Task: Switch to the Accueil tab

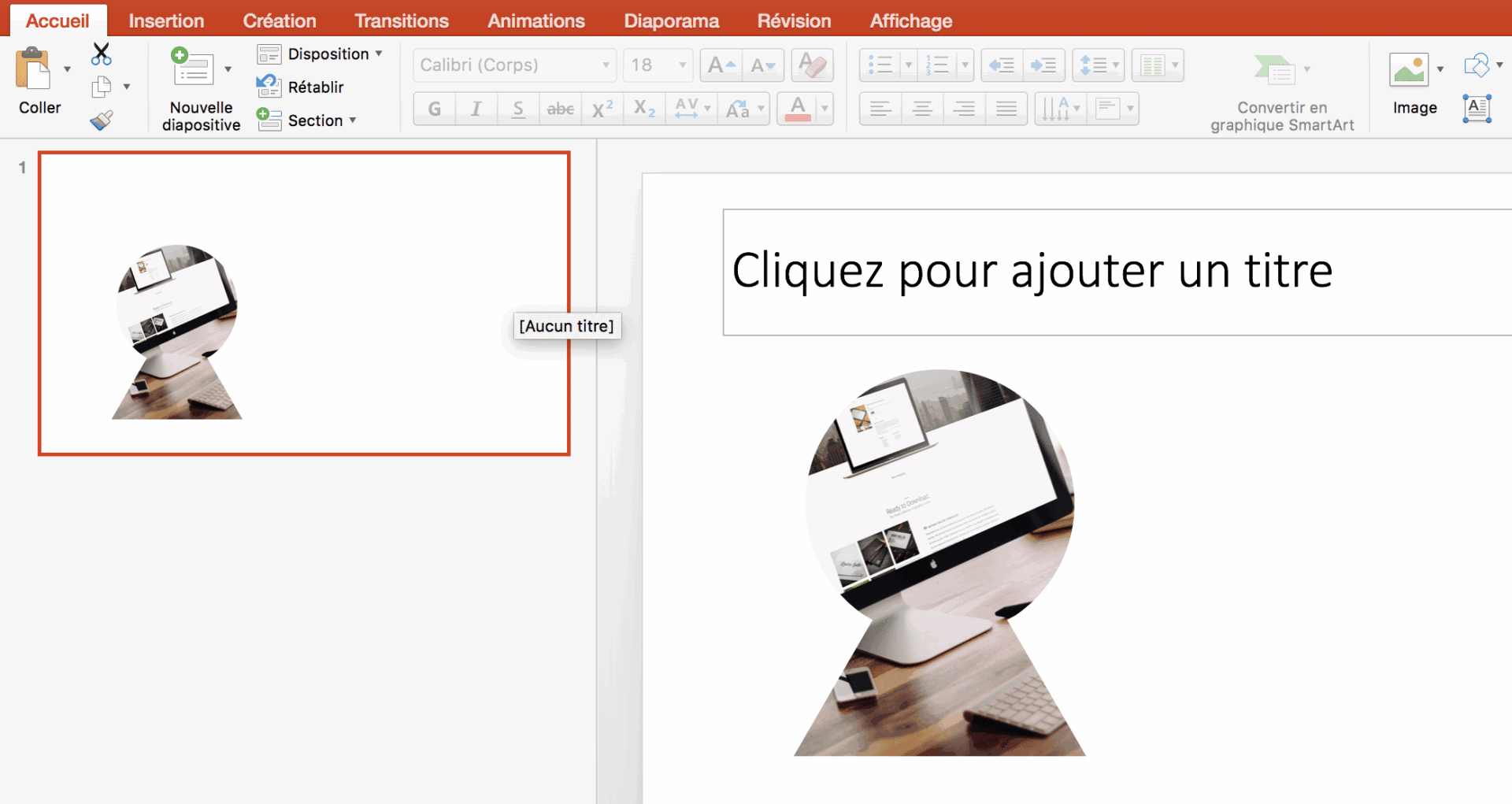Action: pyautogui.click(x=57, y=20)
